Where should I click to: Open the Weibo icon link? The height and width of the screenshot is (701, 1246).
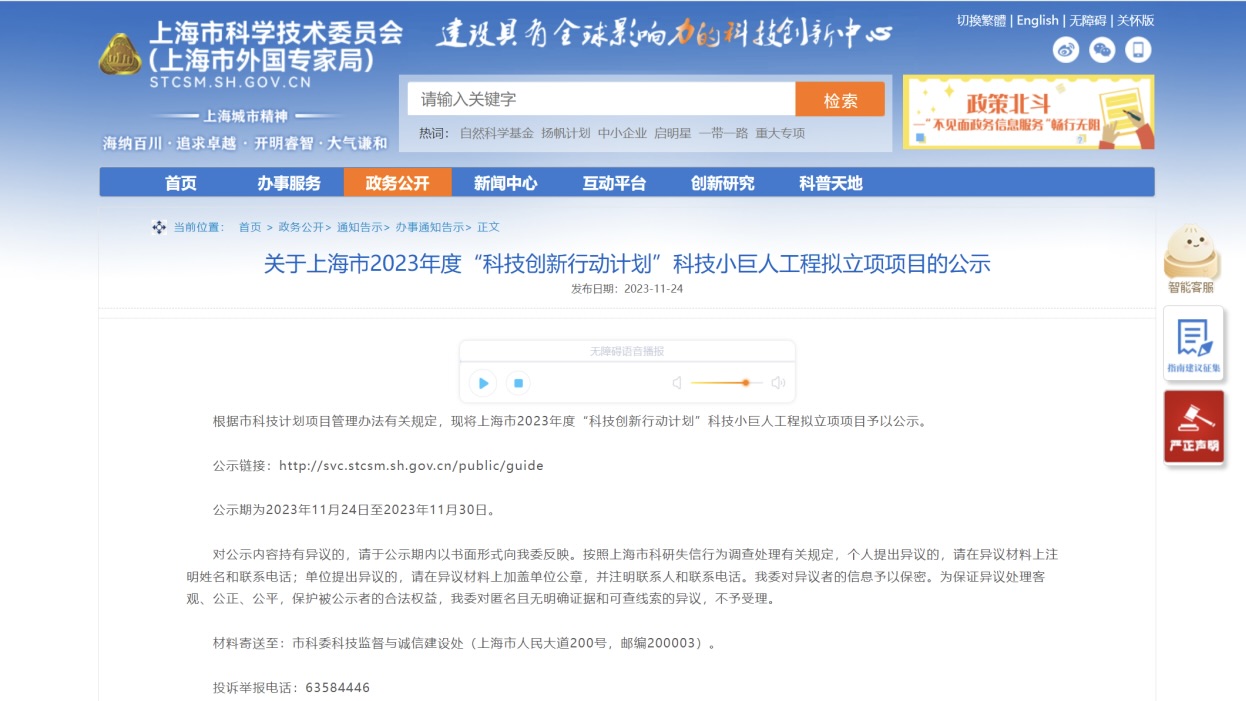[x=1066, y=50]
